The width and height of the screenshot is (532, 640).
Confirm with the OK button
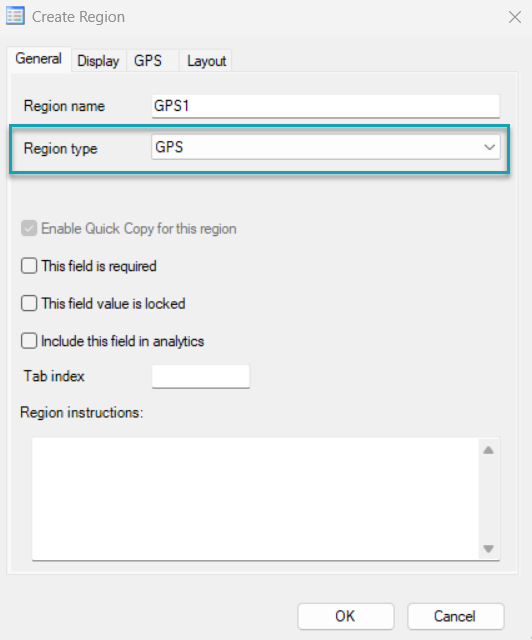coord(345,616)
